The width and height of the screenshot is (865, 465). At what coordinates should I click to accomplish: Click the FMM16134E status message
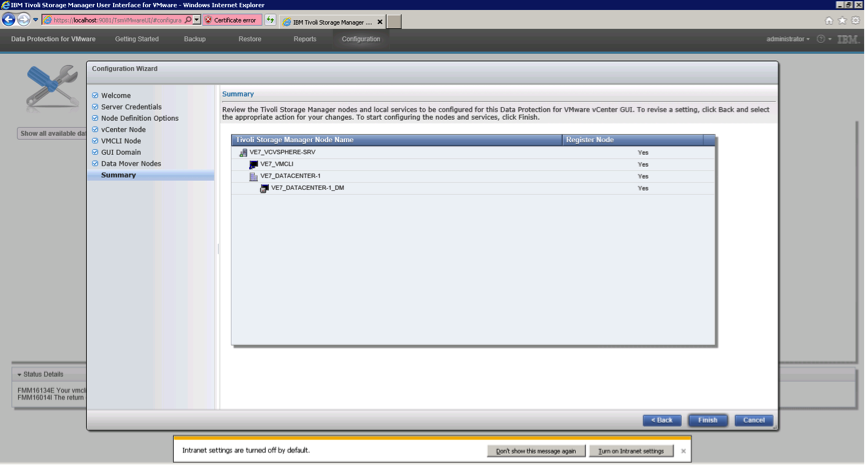pyautogui.click(x=52, y=391)
